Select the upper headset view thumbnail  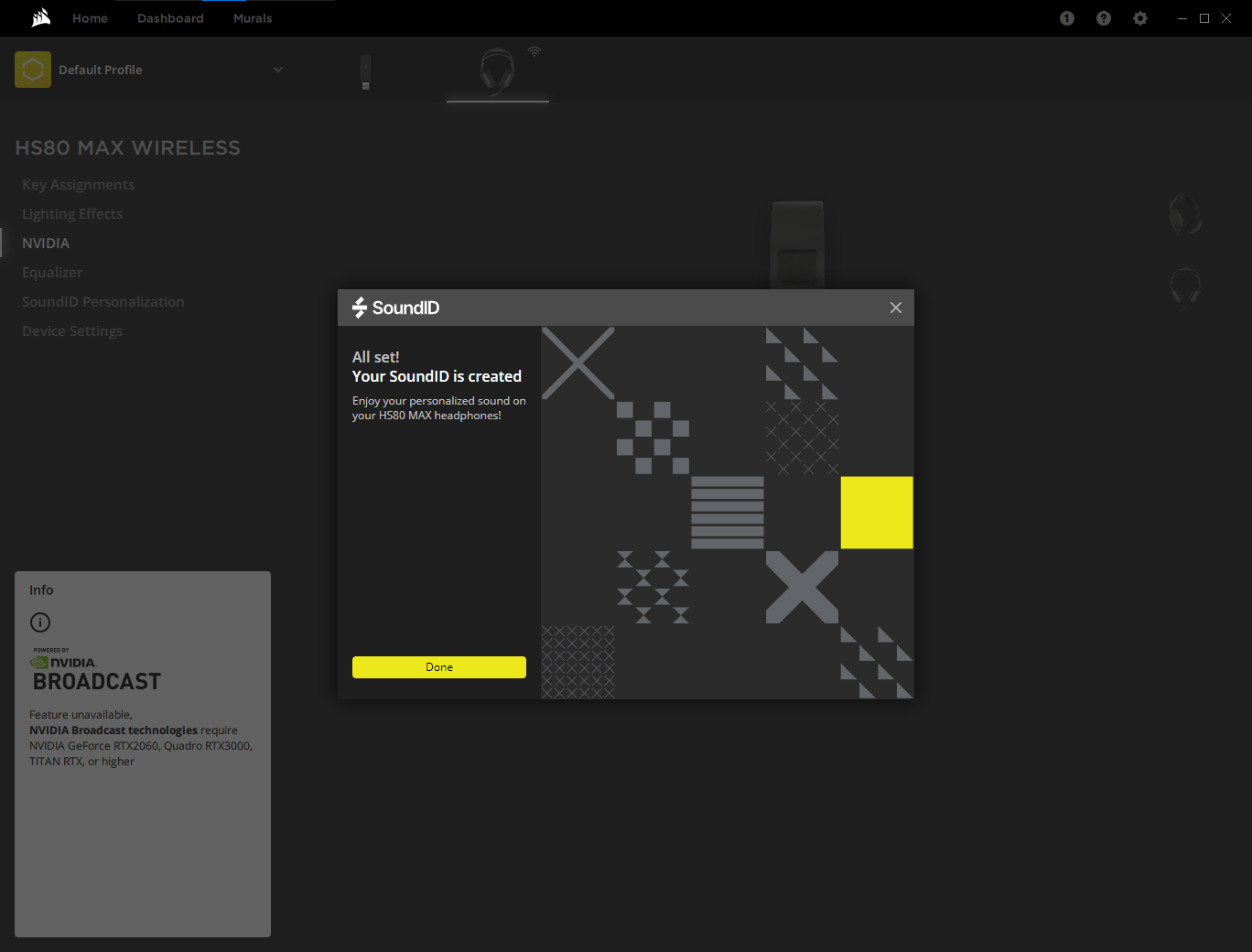[x=1185, y=215]
